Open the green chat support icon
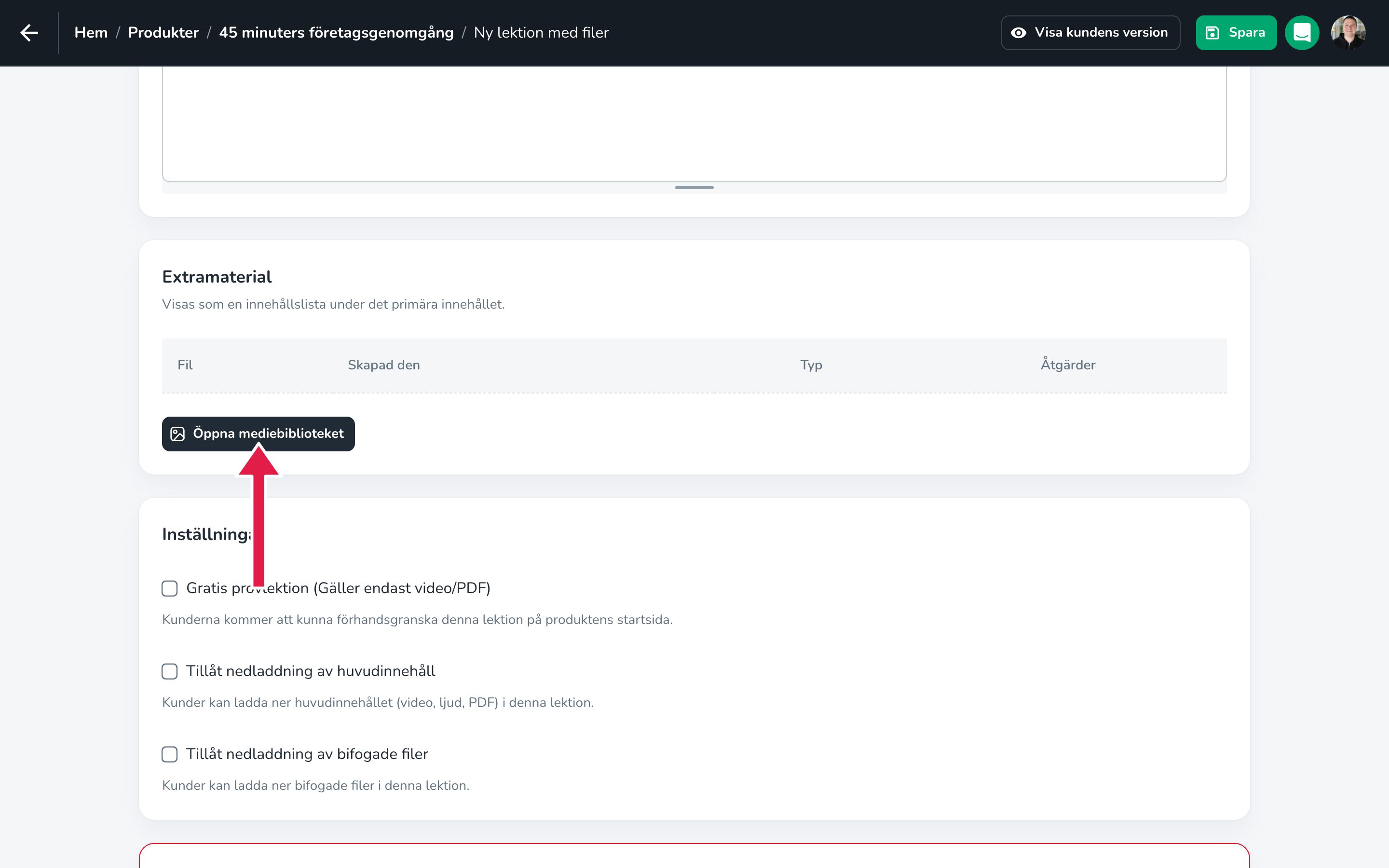 (x=1302, y=33)
